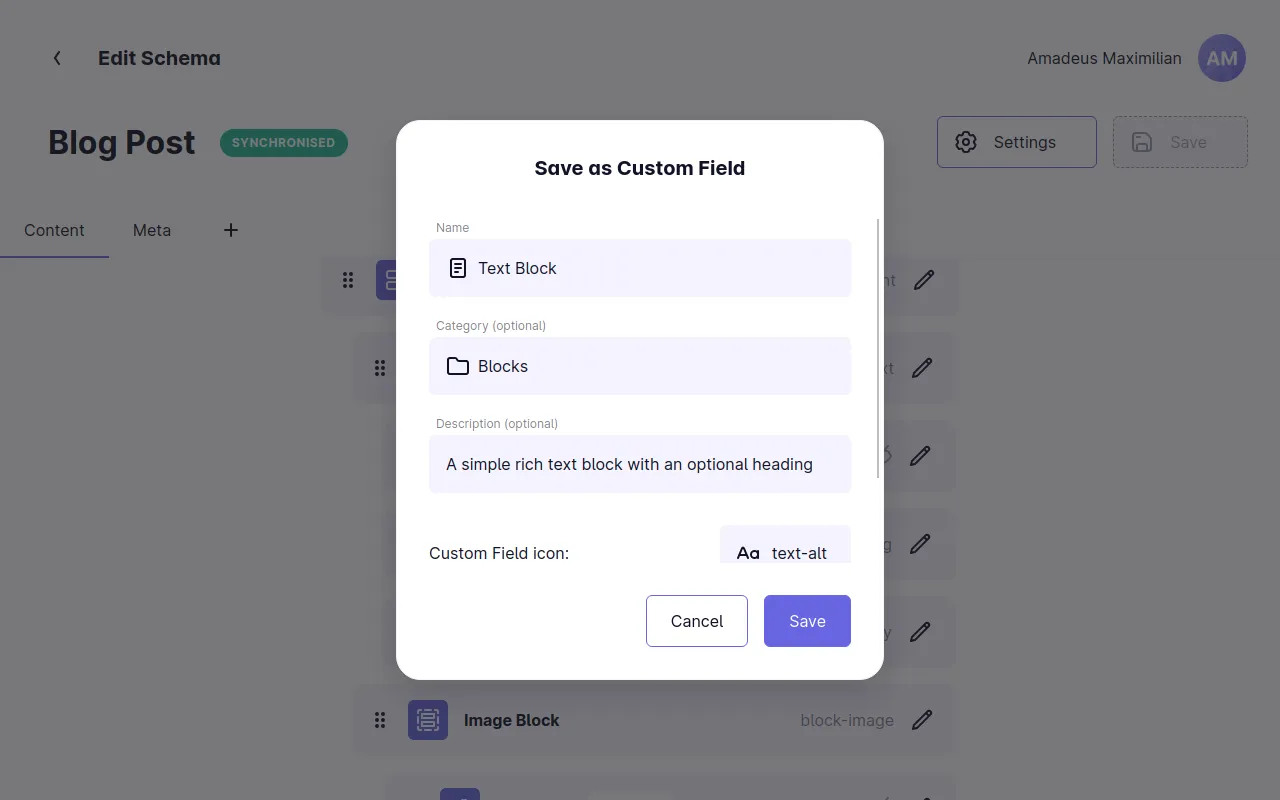Click the Name input containing Text Block

coord(640,268)
